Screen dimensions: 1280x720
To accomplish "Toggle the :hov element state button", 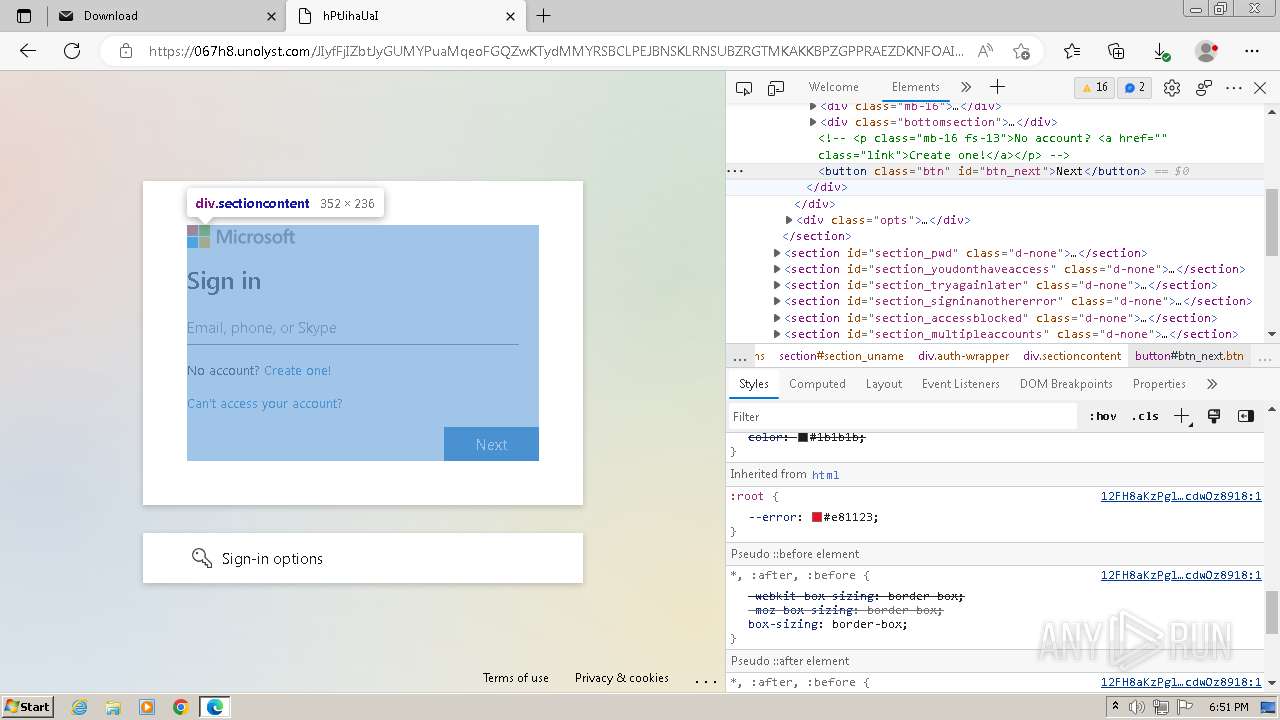I will pos(1103,416).
